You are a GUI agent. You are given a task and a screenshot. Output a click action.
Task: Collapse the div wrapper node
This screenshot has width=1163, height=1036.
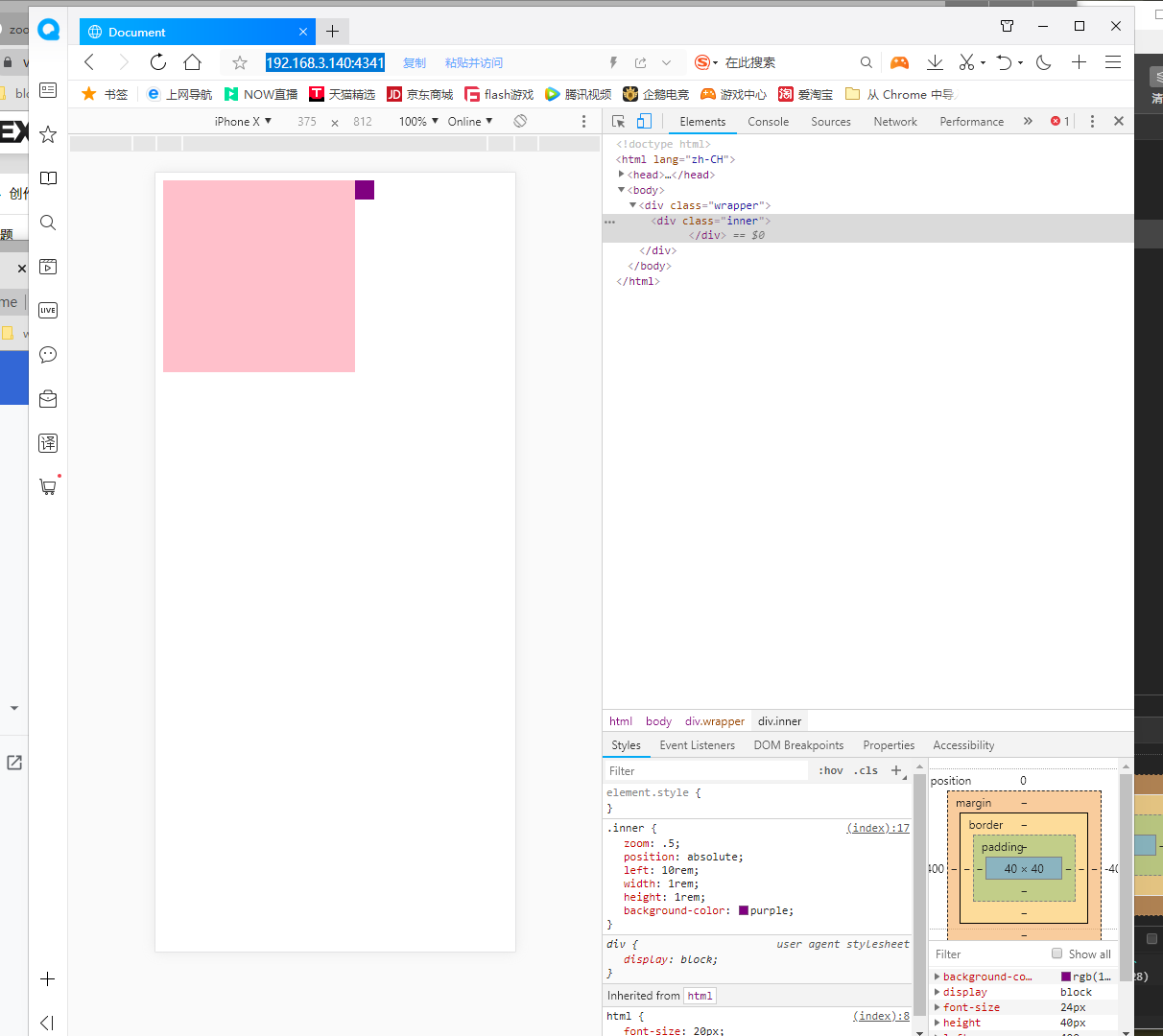(x=633, y=205)
